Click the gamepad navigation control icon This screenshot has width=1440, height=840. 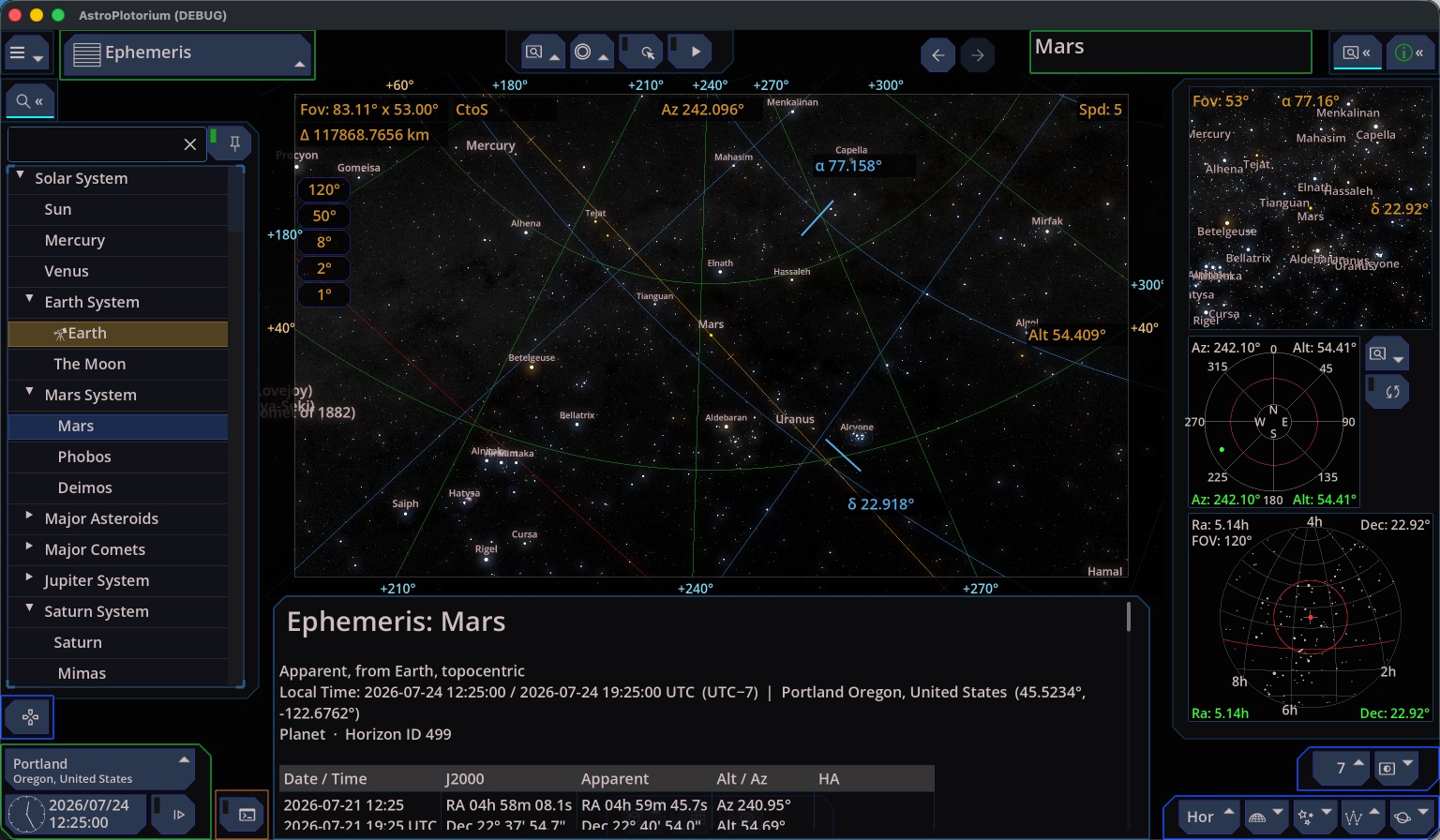pyautogui.click(x=29, y=718)
